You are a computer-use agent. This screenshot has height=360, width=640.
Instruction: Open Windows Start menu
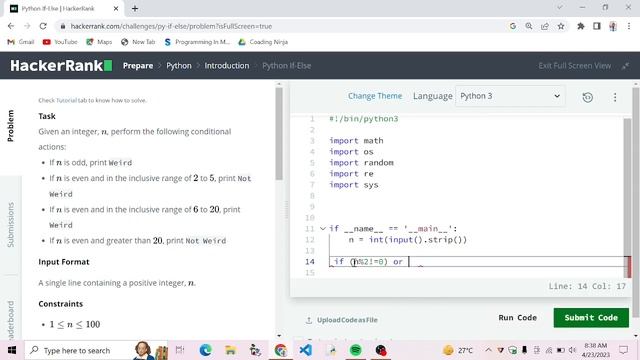tap(12, 350)
